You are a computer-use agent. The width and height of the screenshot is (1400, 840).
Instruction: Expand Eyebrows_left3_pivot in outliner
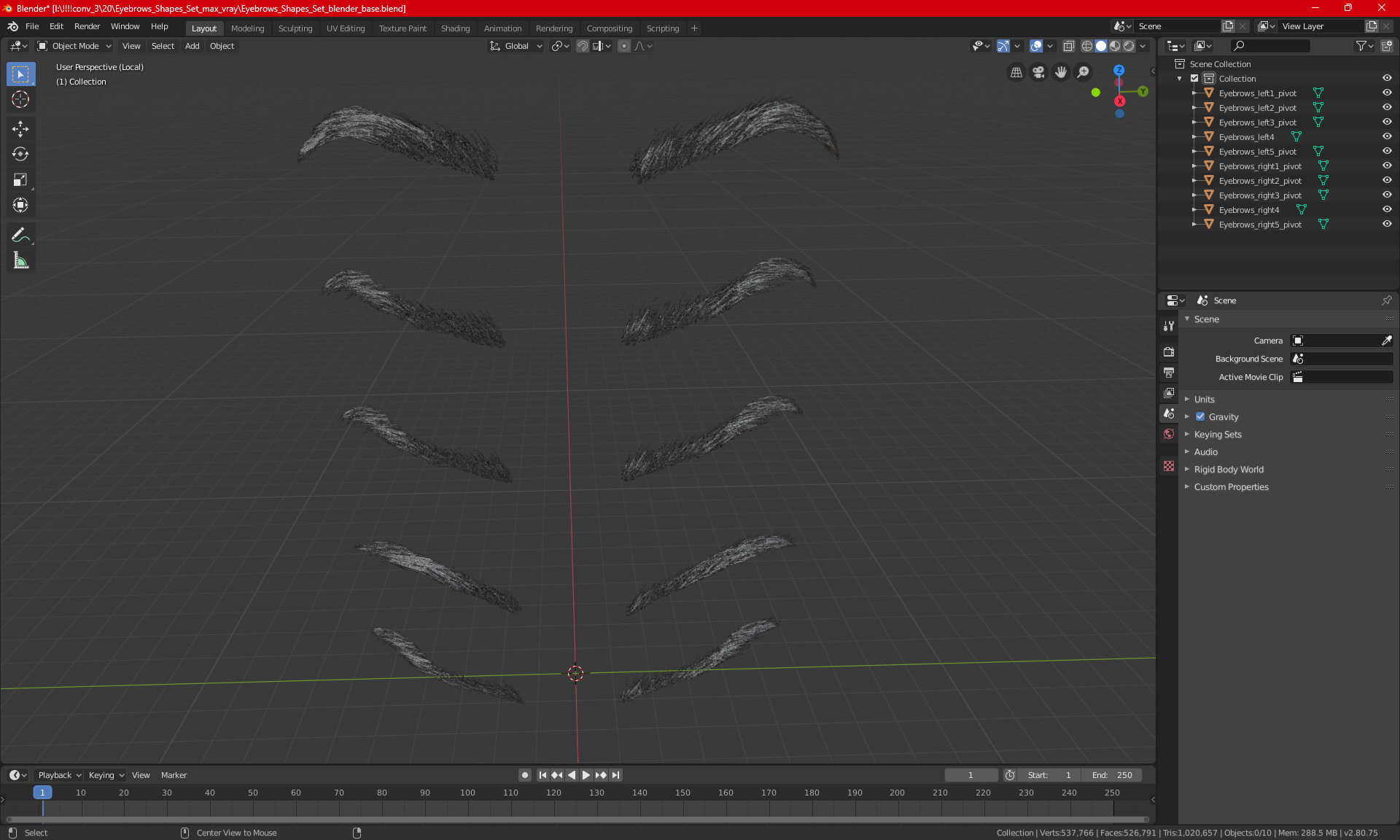pyautogui.click(x=1194, y=122)
